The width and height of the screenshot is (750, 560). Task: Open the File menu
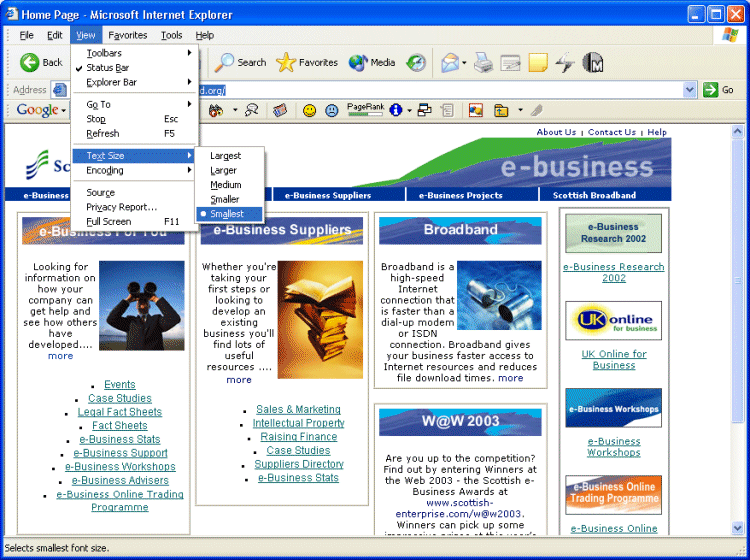click(26, 35)
